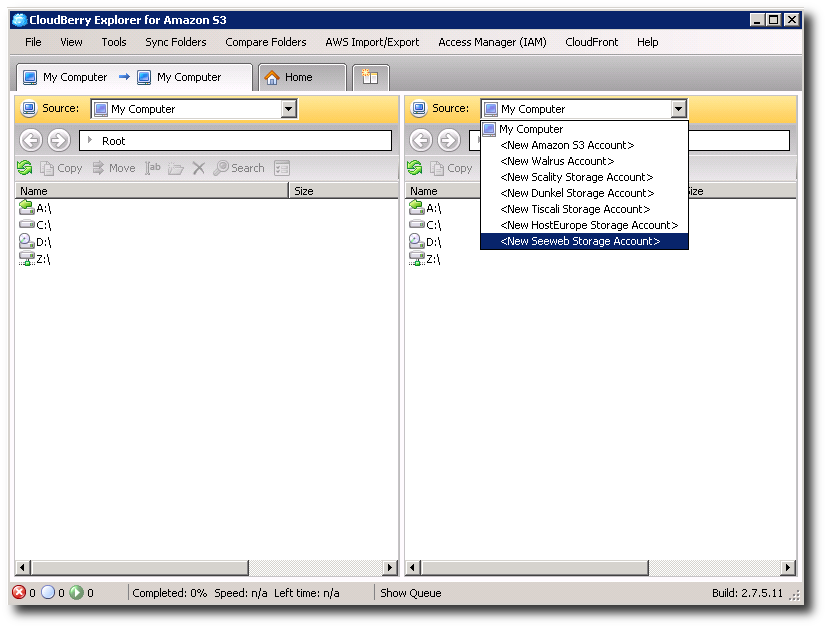
Task: Click left pane scrollbar right arrow
Action: pos(390,568)
